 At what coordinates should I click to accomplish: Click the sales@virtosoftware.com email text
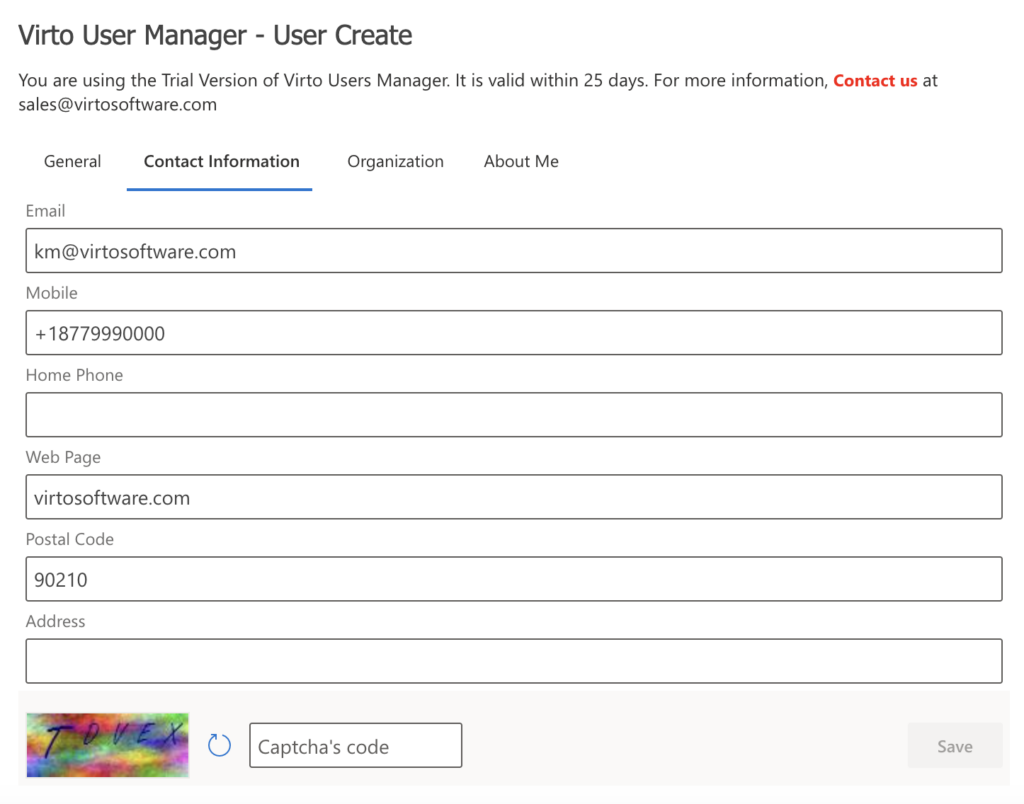(117, 105)
